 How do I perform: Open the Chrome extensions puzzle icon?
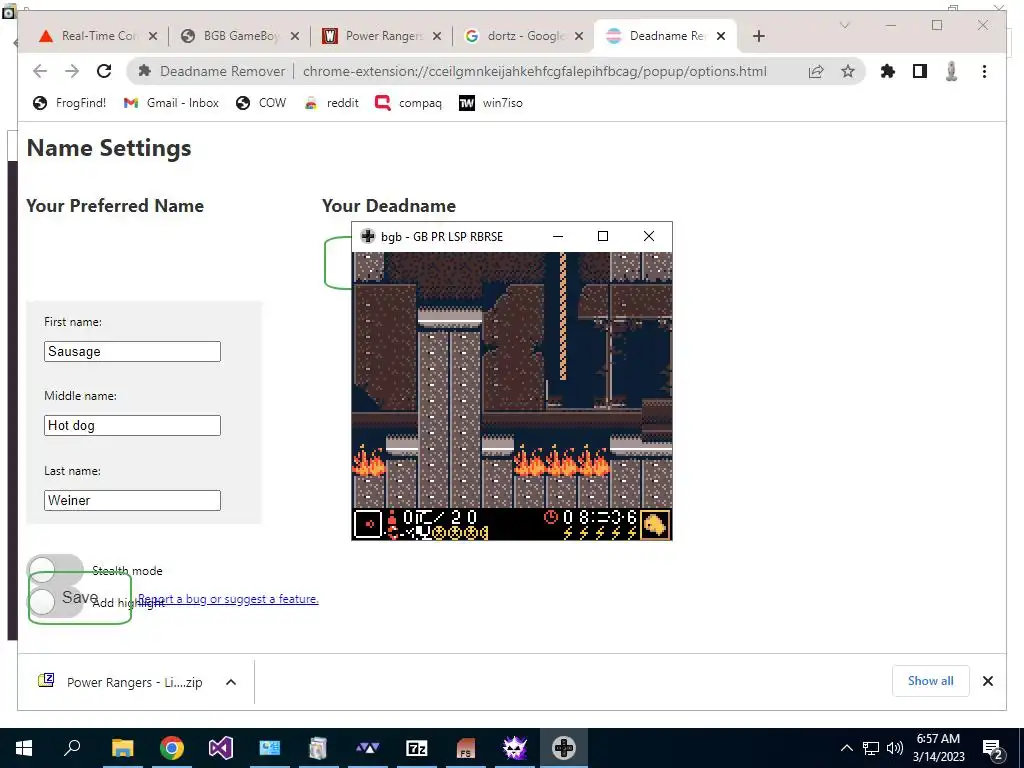[888, 71]
